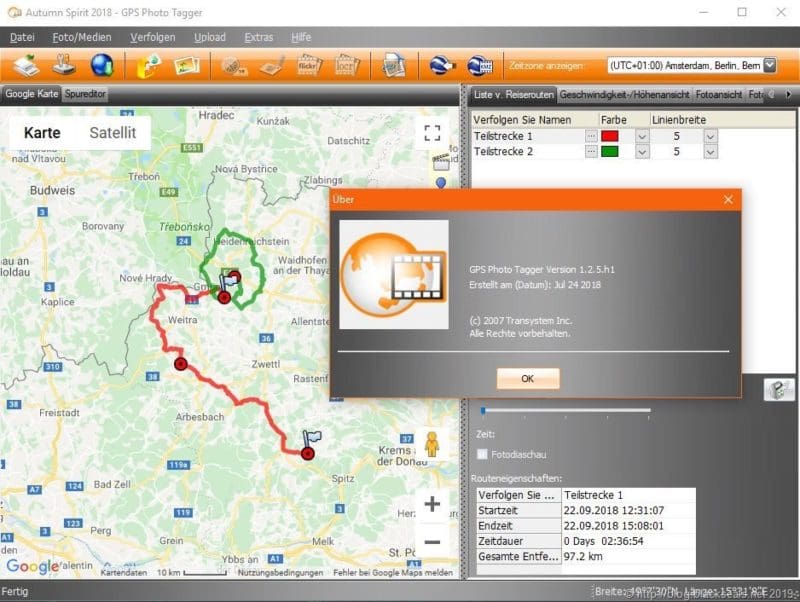Open the Hilfe menu

(301, 37)
